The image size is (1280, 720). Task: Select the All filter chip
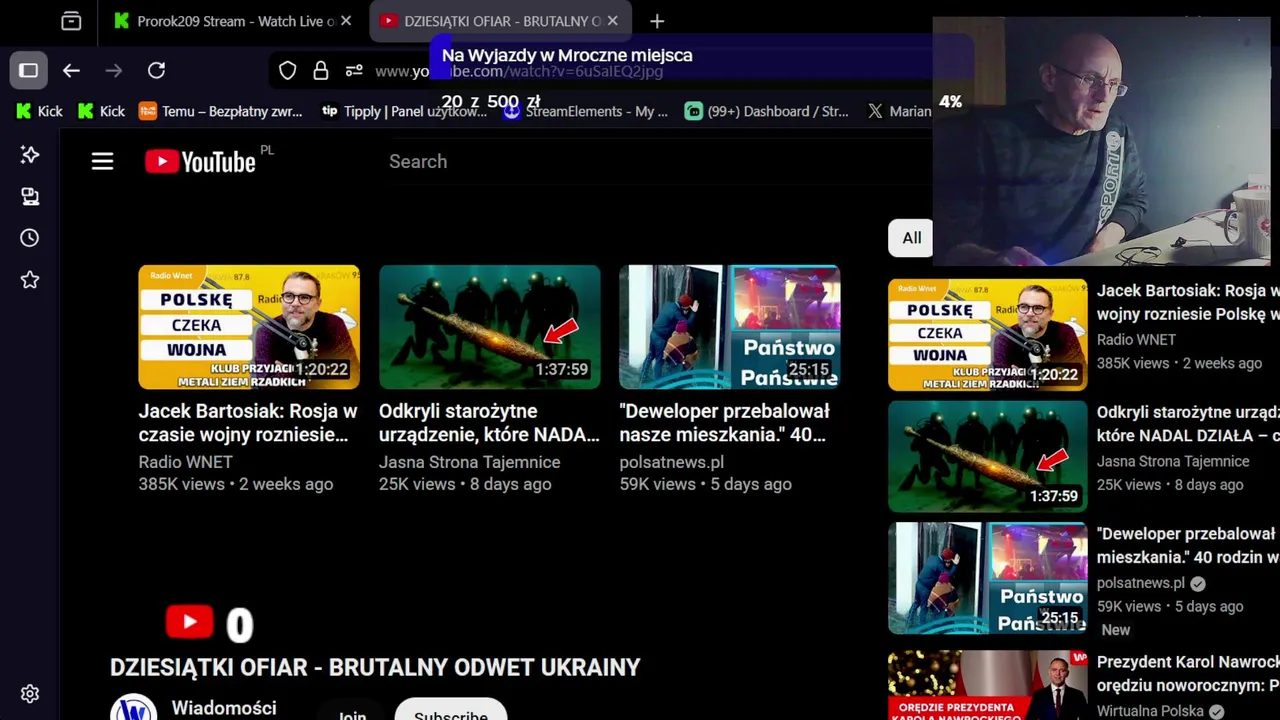(x=911, y=238)
